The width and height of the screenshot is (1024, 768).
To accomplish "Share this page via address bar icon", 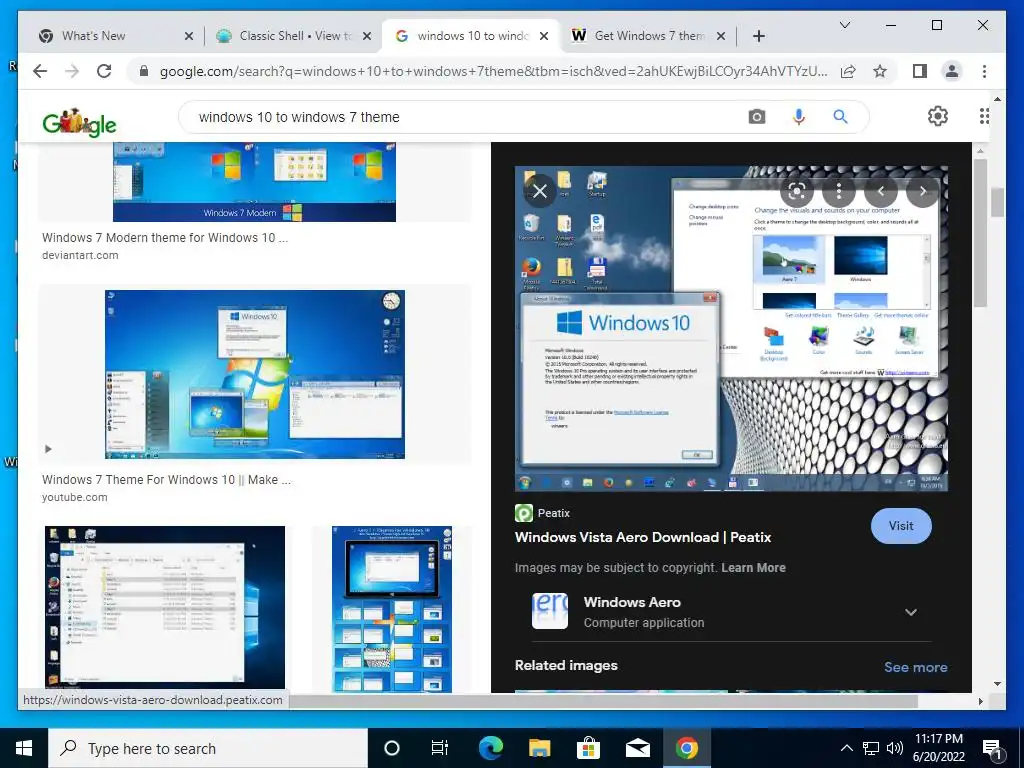I will coord(848,71).
